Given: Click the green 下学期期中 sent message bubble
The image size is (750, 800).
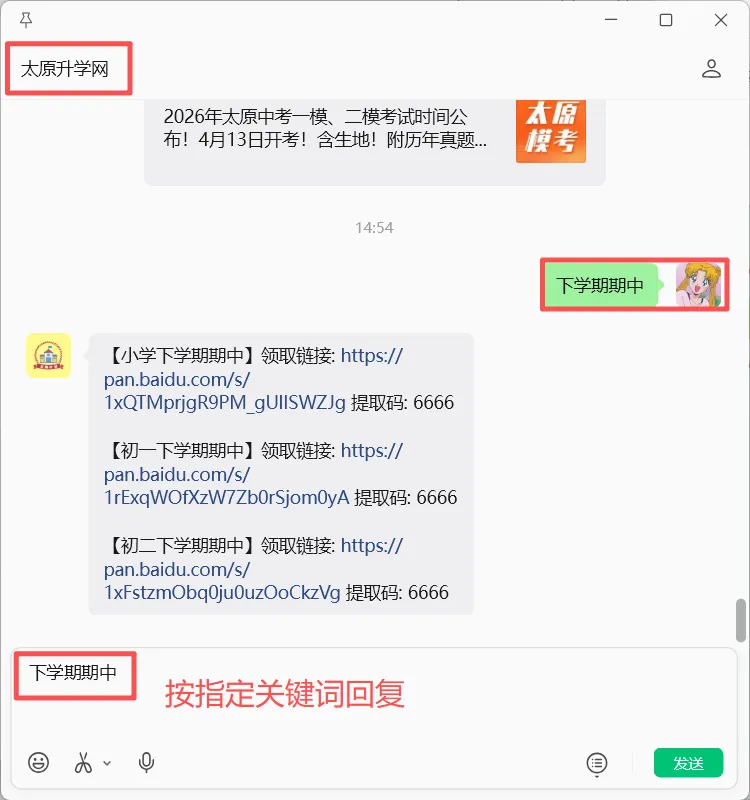Looking at the screenshot, I should click(601, 285).
